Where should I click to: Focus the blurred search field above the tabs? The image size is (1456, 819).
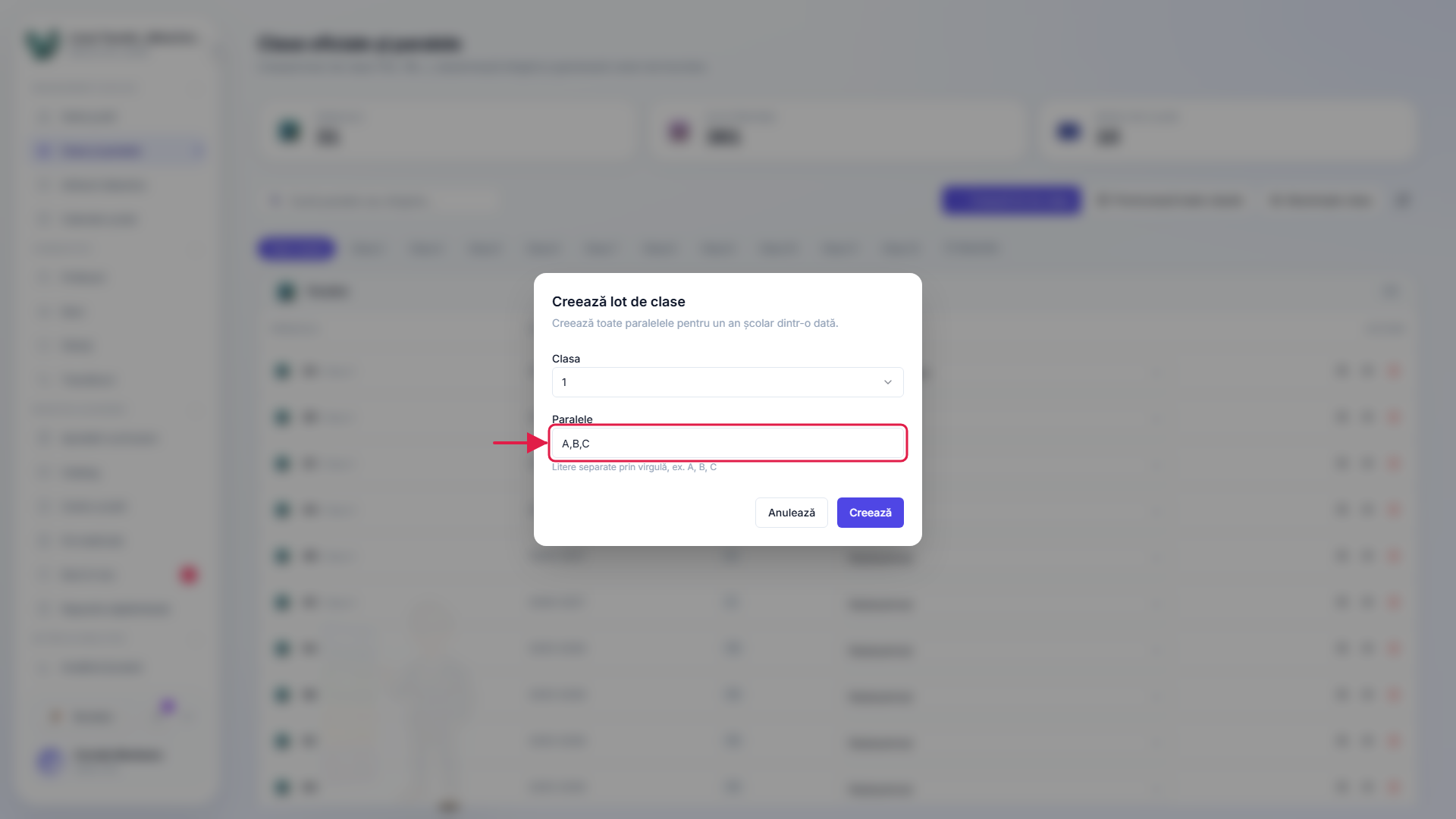click(x=379, y=201)
